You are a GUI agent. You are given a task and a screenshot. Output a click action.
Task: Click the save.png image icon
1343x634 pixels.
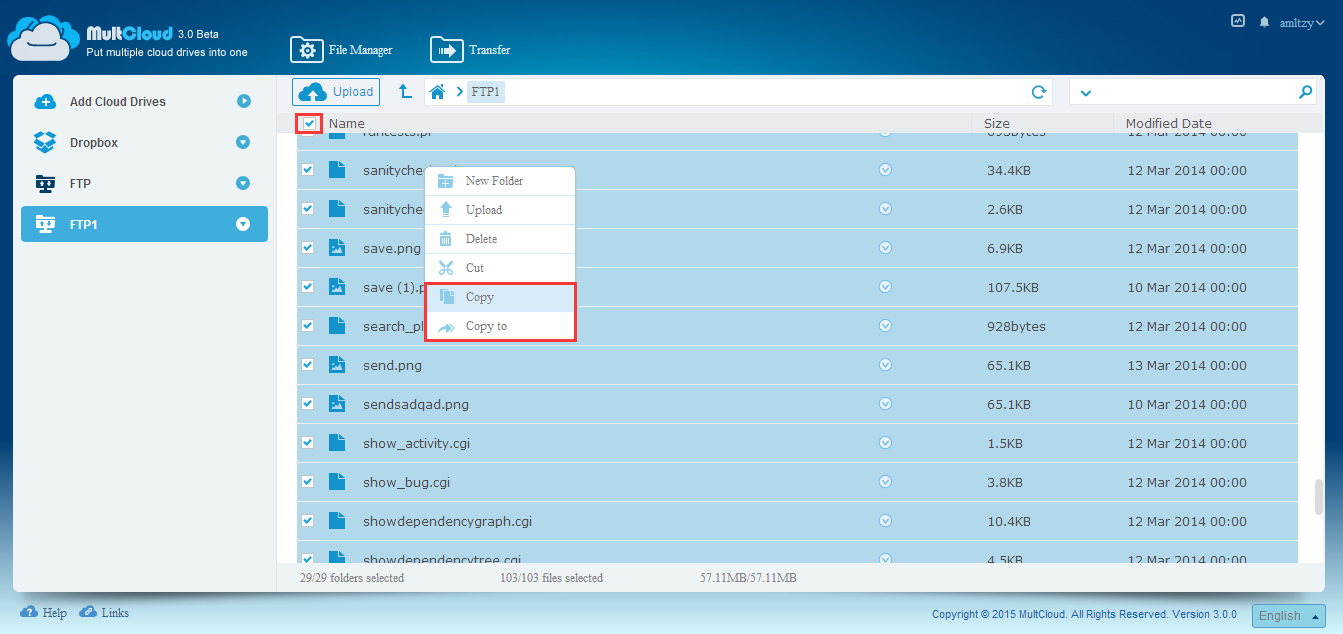337,248
